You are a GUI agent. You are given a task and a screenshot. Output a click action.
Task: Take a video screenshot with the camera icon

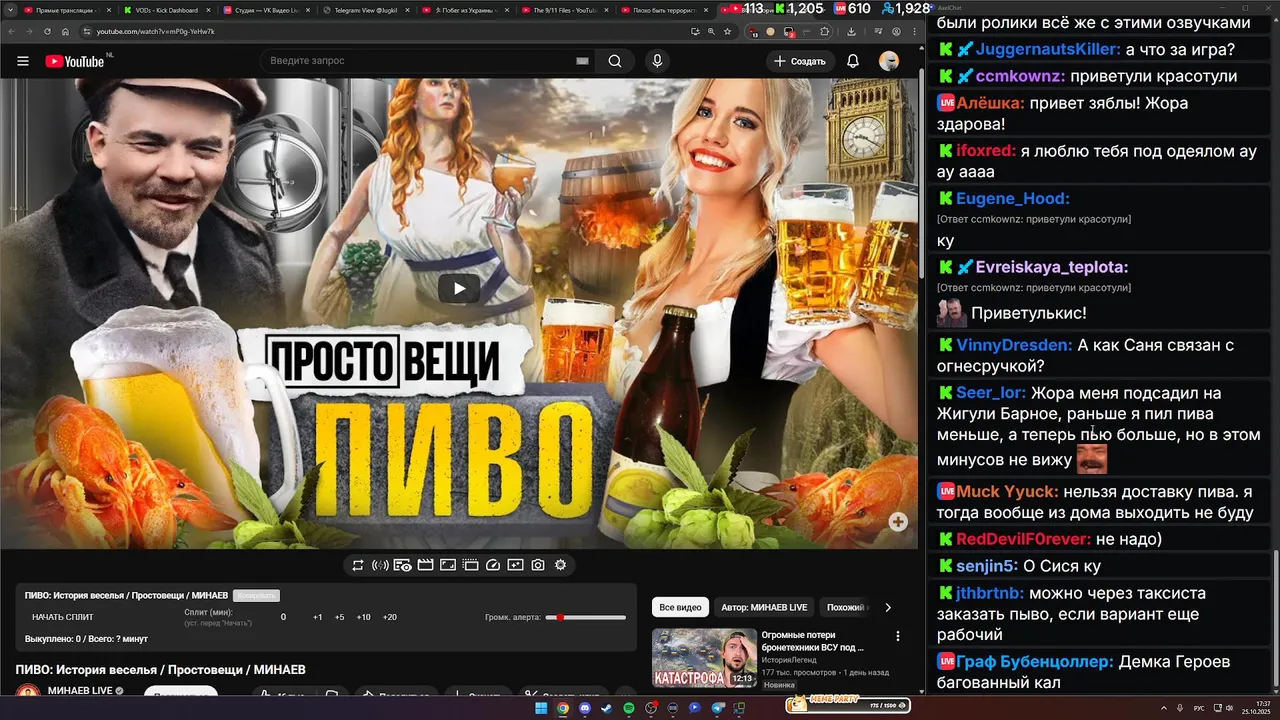[538, 565]
